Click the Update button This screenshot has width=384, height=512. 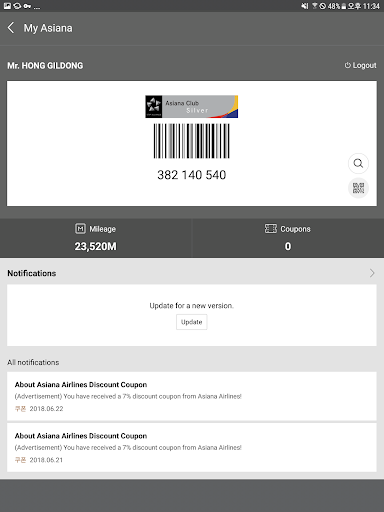pos(192,322)
